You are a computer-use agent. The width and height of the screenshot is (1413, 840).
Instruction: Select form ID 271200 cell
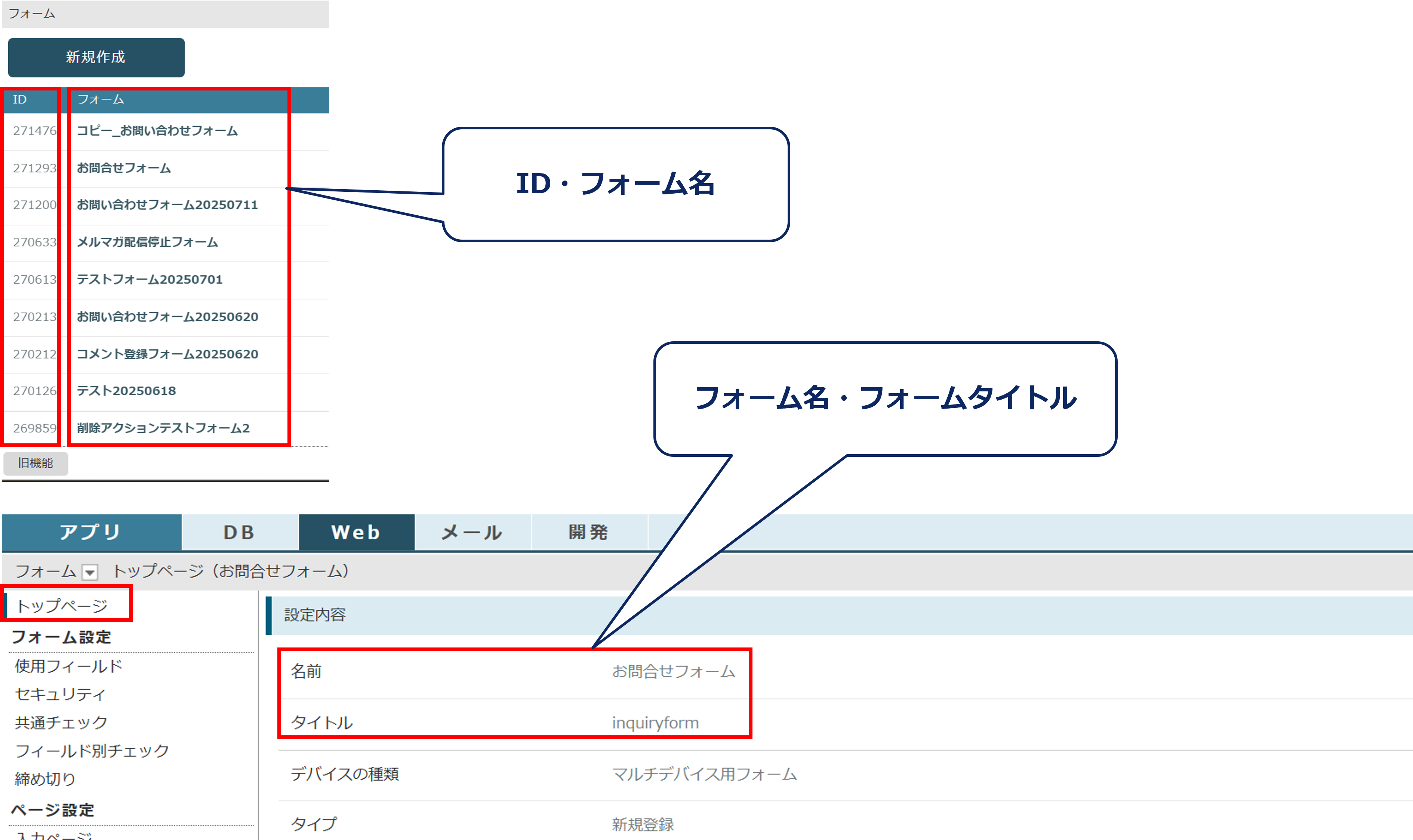(34, 205)
